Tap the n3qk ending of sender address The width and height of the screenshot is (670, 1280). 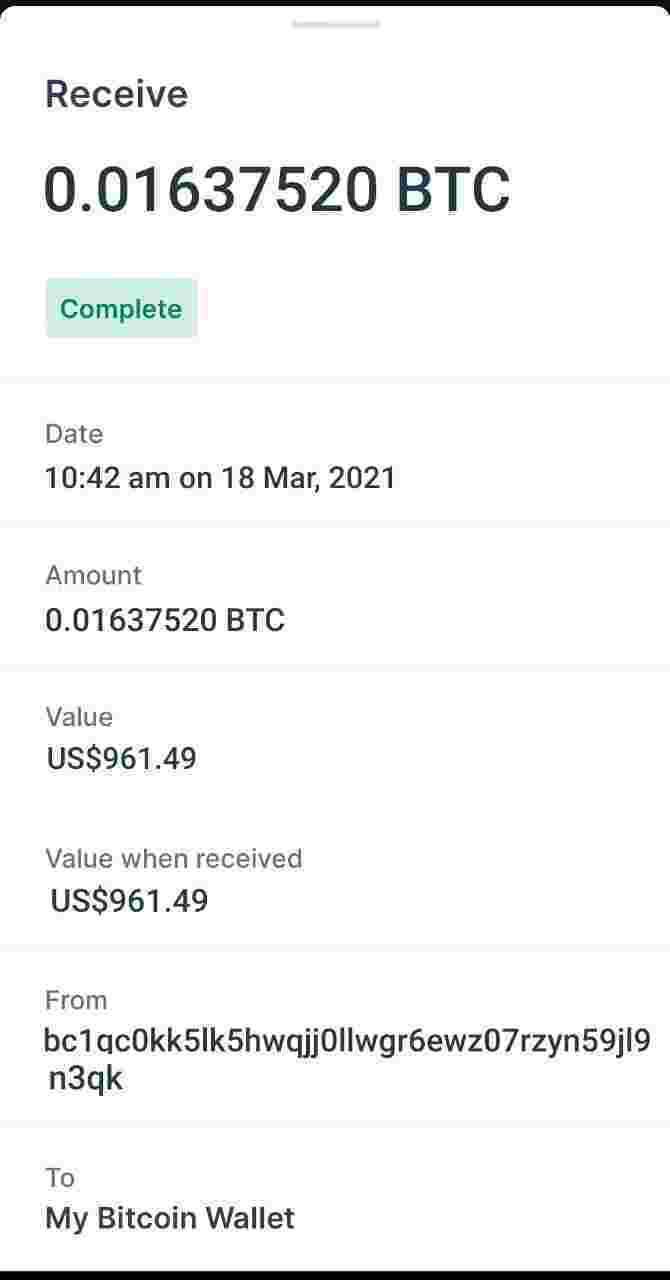(86, 1079)
